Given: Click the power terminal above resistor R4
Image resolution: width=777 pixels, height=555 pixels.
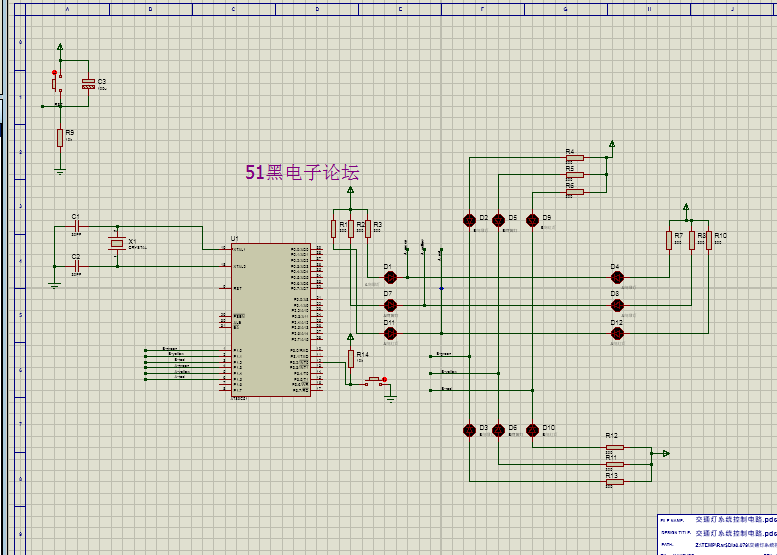Looking at the screenshot, I should (x=612, y=144).
